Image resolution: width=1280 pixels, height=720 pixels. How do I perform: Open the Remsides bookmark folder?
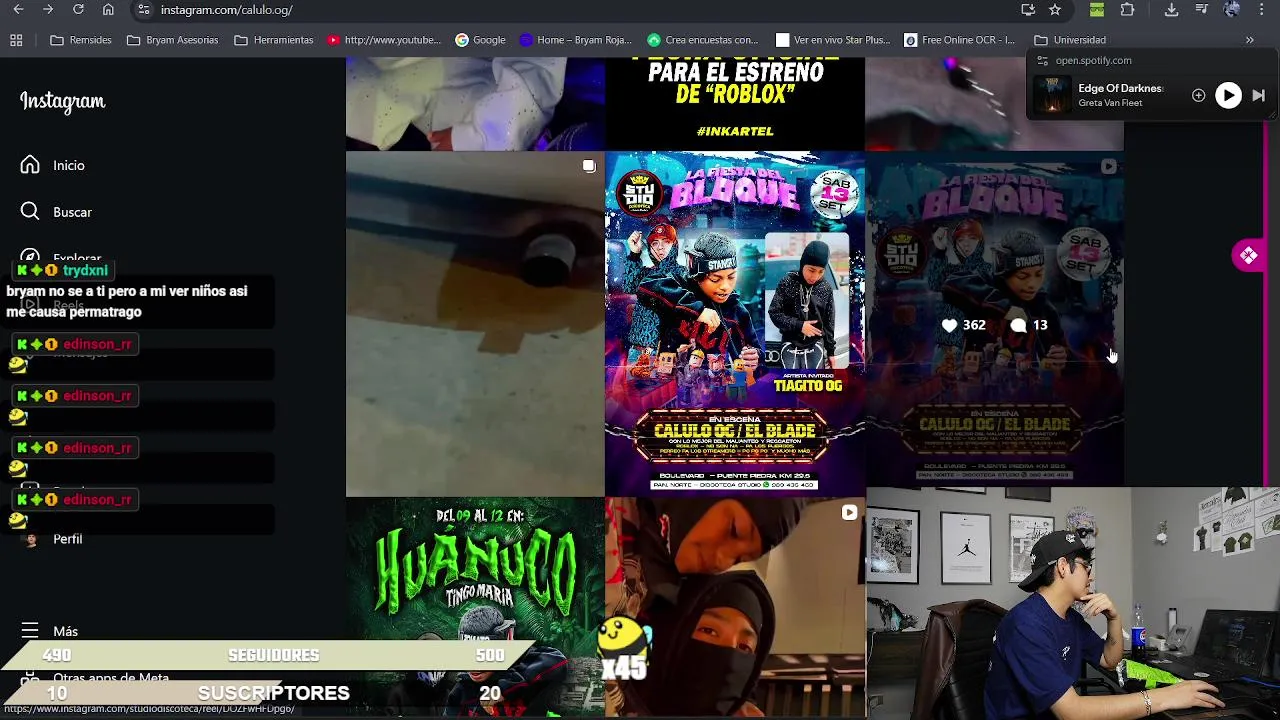pyautogui.click(x=81, y=40)
